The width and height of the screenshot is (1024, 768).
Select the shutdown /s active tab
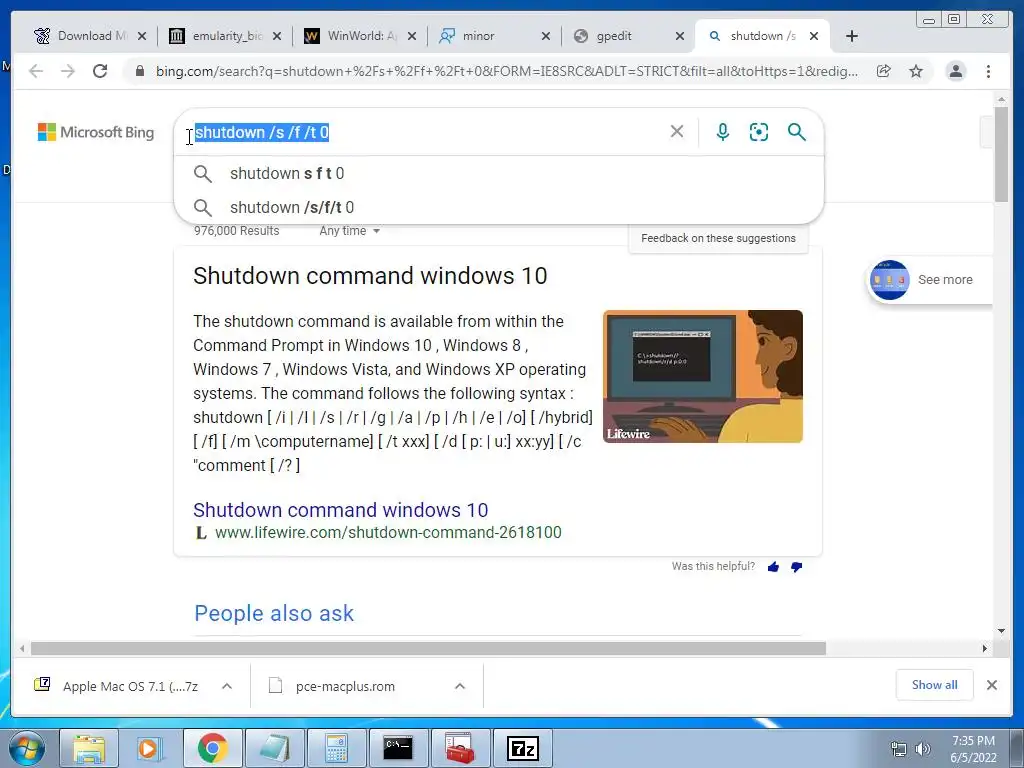coord(761,36)
